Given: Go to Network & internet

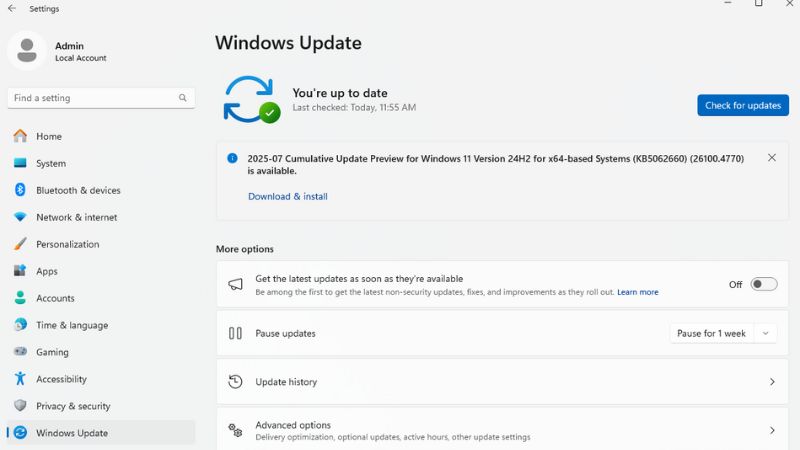Looking at the screenshot, I should point(101,217).
